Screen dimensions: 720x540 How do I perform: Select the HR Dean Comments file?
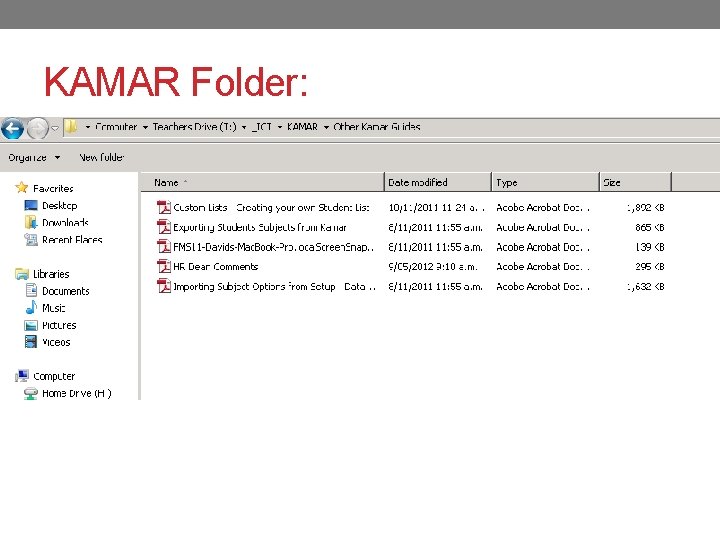point(215,267)
